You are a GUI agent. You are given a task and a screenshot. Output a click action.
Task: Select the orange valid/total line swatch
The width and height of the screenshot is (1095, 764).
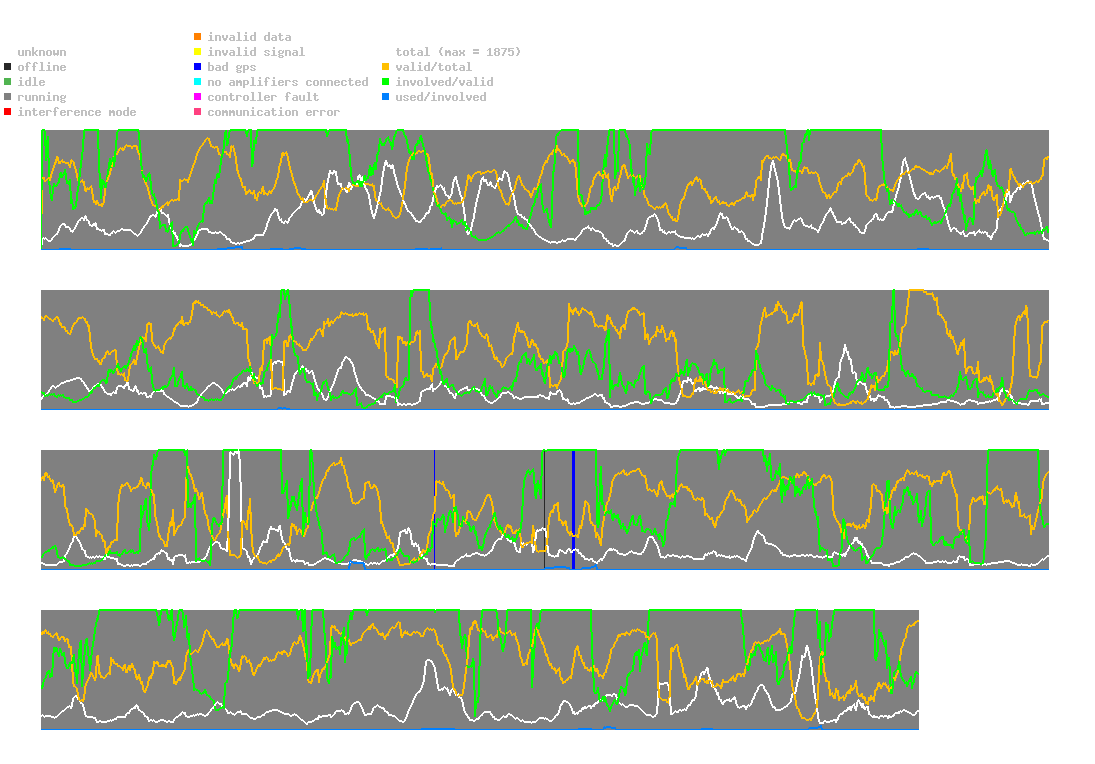click(x=386, y=67)
